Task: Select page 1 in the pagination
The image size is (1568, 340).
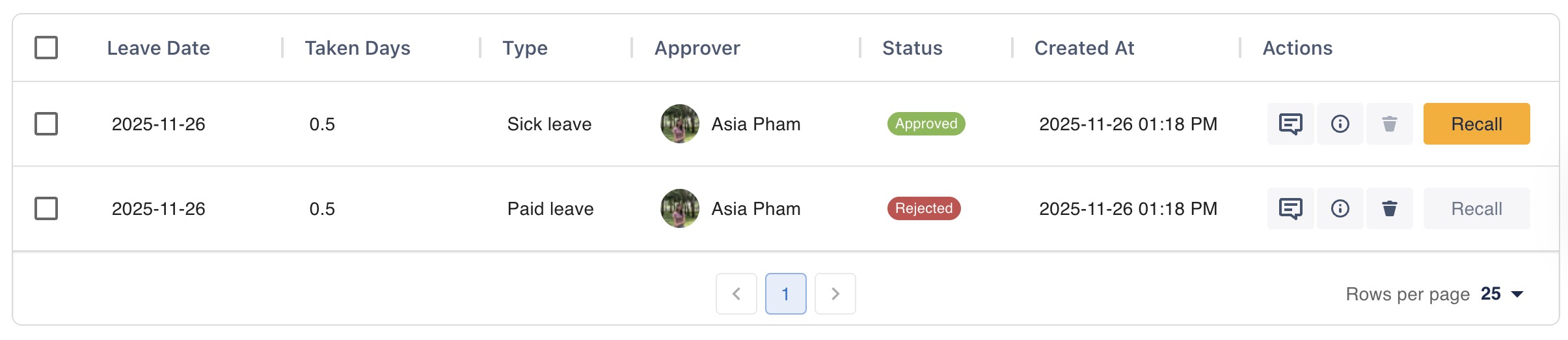Action: click(785, 294)
